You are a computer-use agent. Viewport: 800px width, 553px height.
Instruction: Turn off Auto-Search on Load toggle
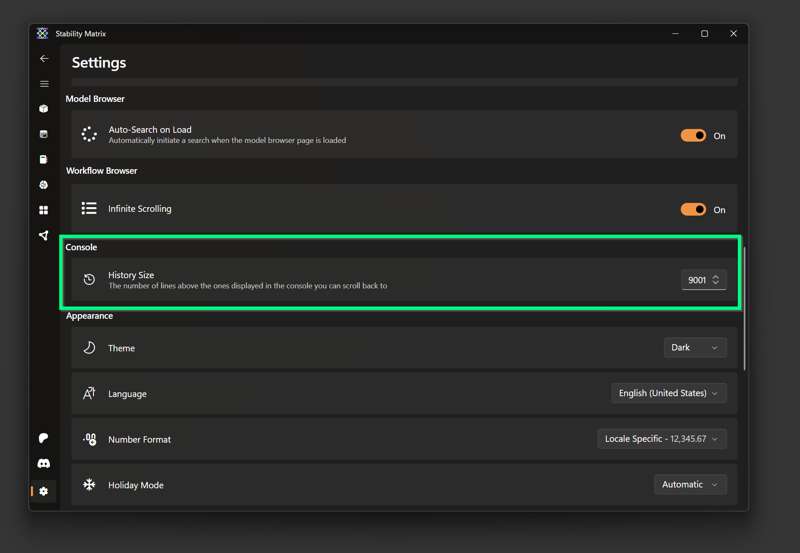click(x=693, y=135)
